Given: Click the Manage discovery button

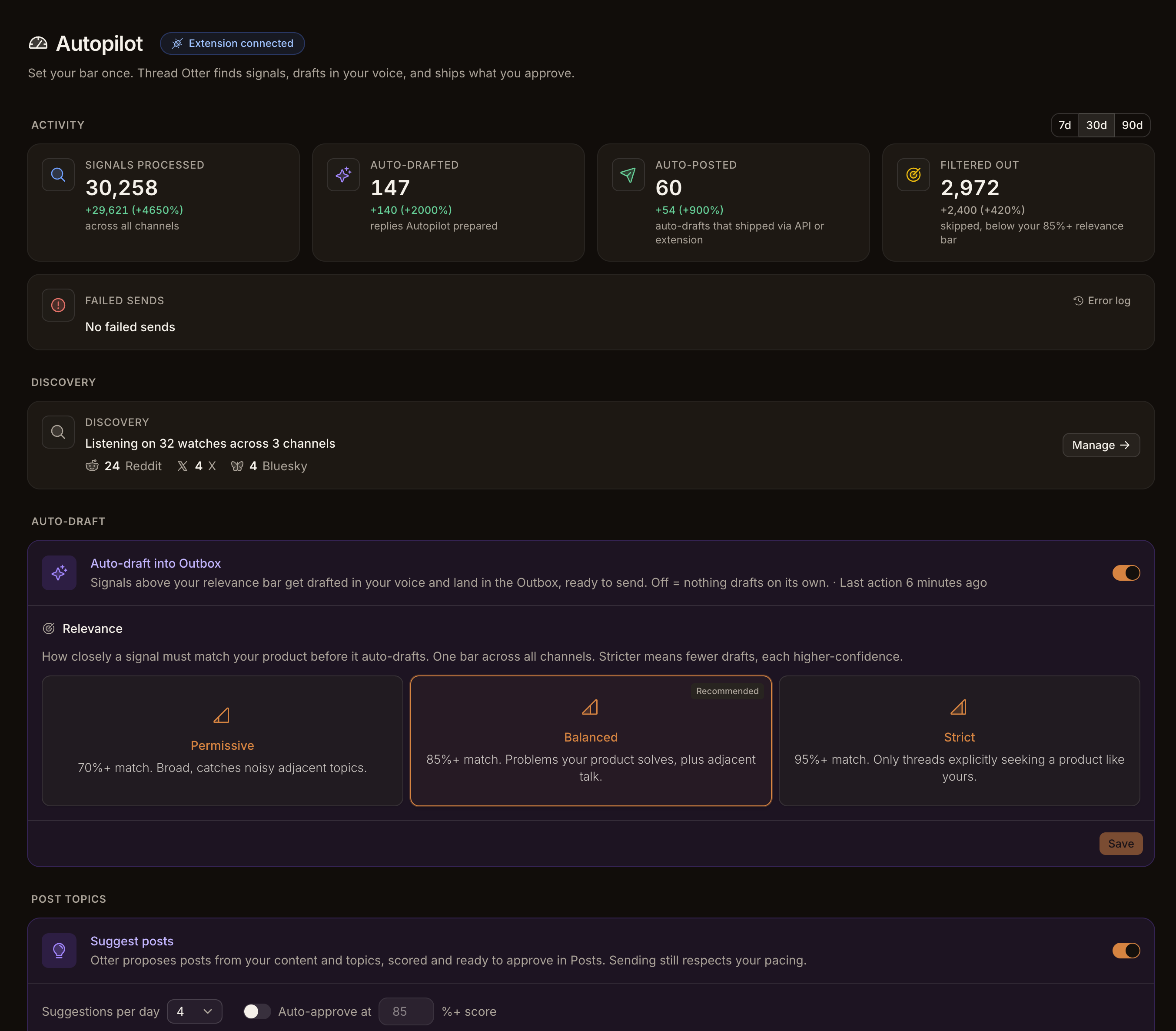Looking at the screenshot, I should click(1101, 446).
